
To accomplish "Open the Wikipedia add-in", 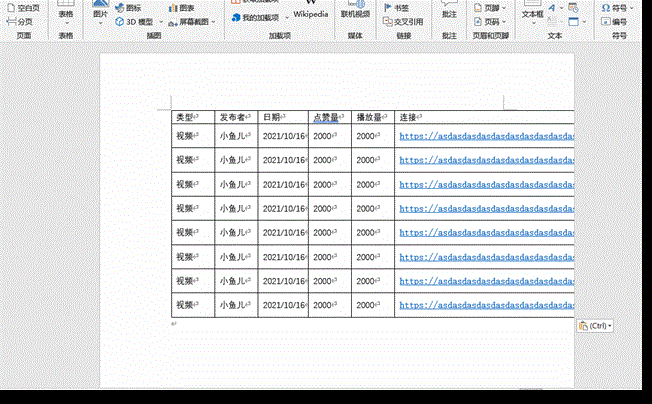I will (x=310, y=14).
